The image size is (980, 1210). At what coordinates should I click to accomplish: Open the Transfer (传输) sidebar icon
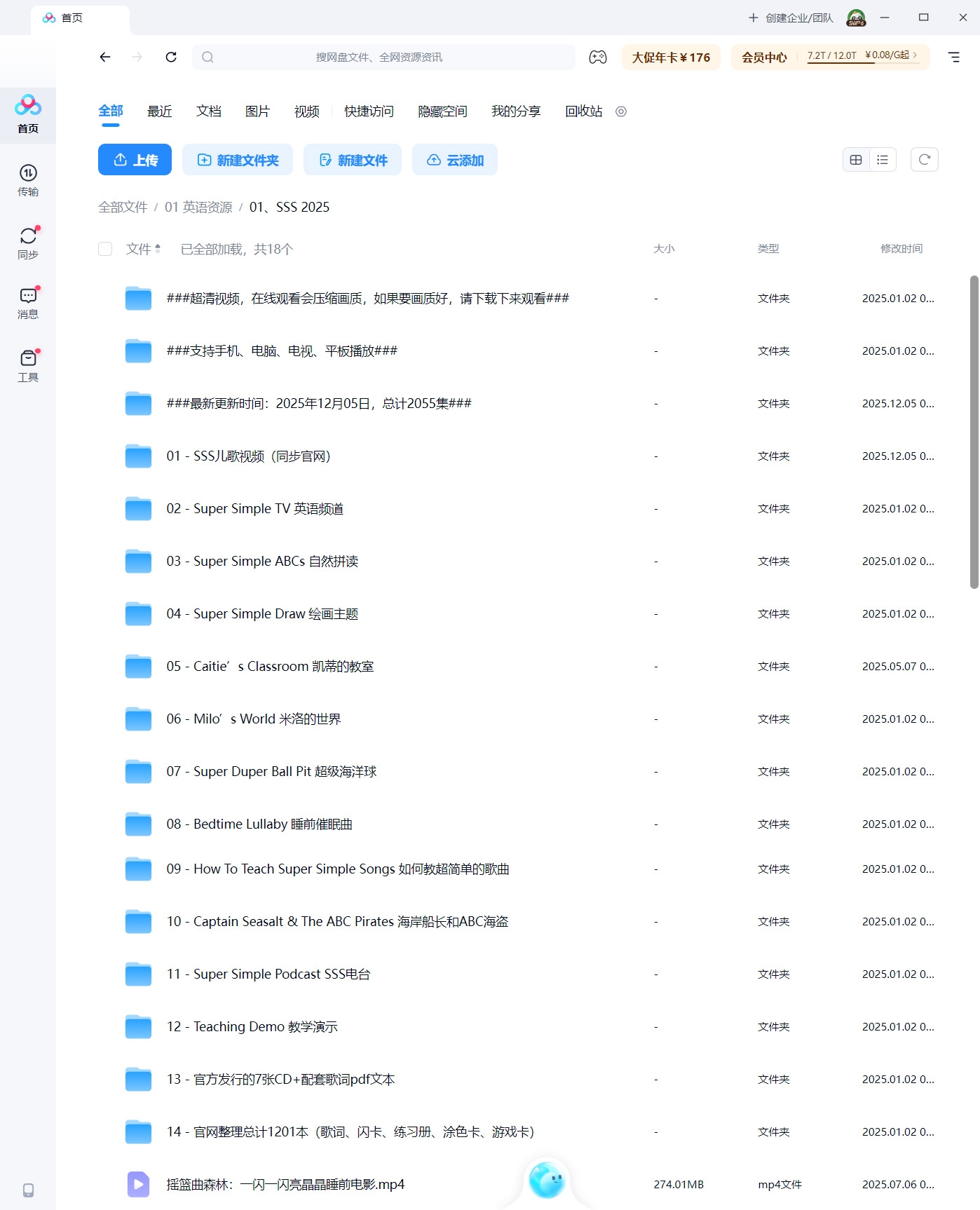[x=28, y=180]
